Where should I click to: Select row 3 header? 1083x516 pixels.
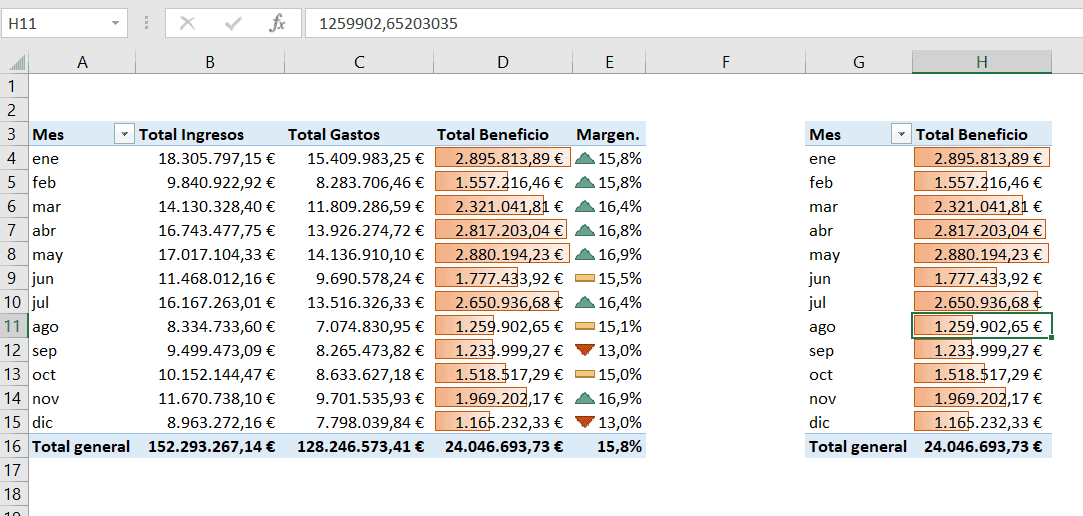15,134
